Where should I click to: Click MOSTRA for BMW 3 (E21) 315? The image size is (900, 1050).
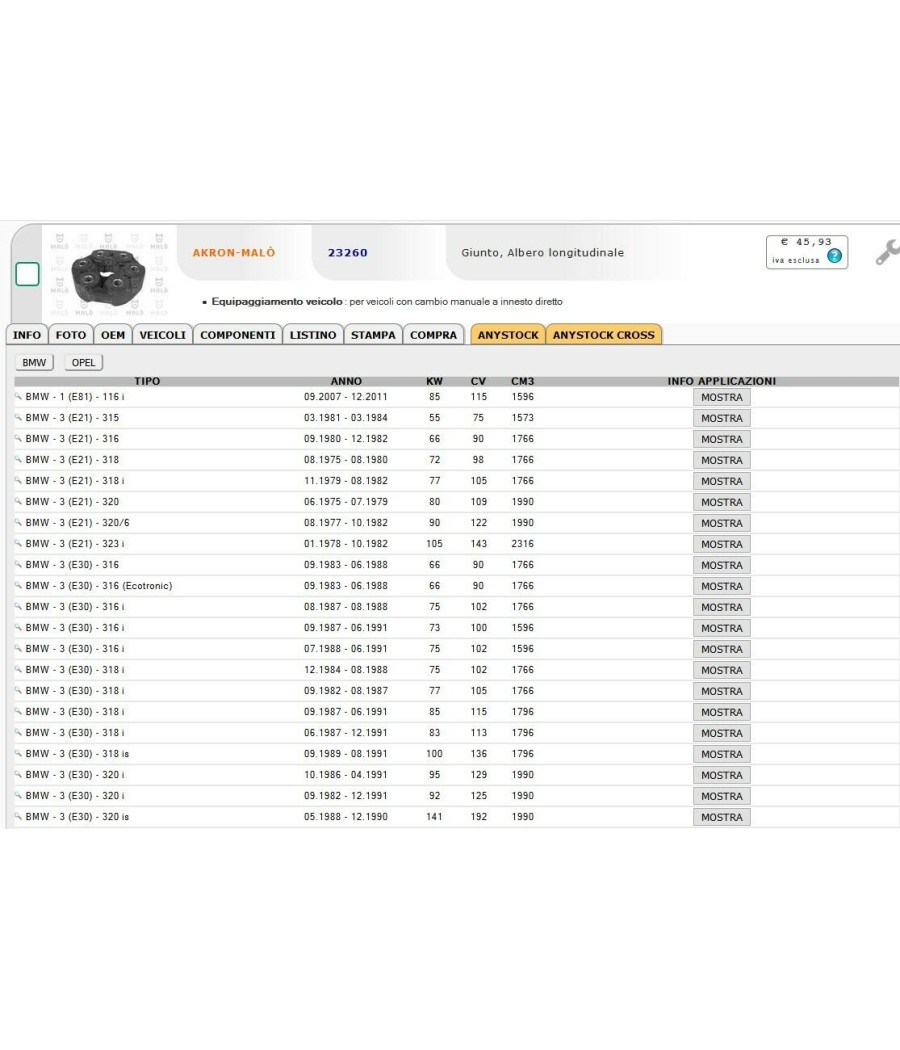pos(722,418)
